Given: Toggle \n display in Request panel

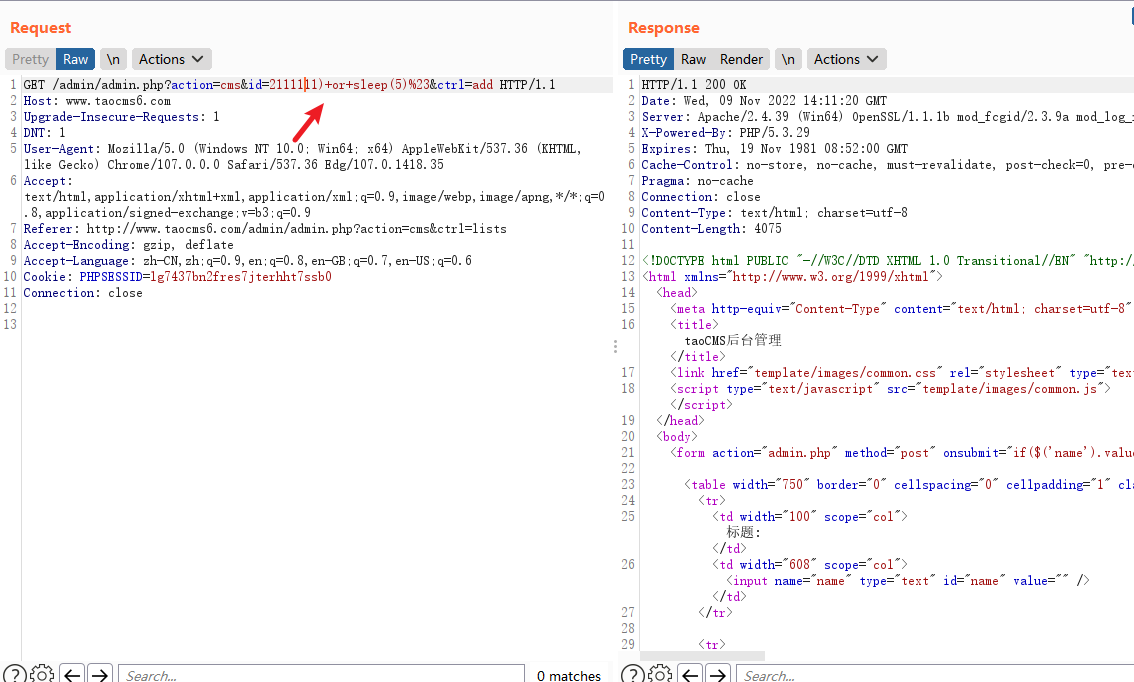Looking at the screenshot, I should pyautogui.click(x=113, y=59).
